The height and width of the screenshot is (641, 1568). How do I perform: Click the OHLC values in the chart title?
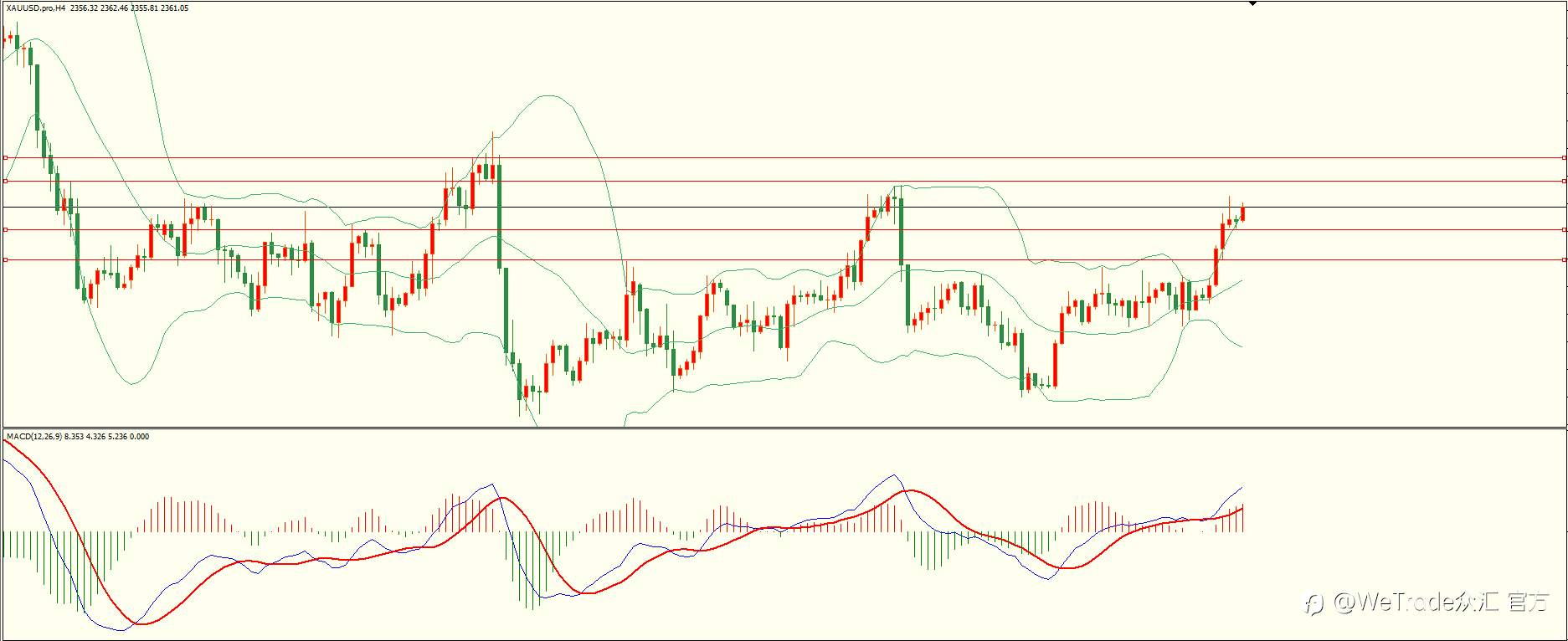click(x=130, y=8)
